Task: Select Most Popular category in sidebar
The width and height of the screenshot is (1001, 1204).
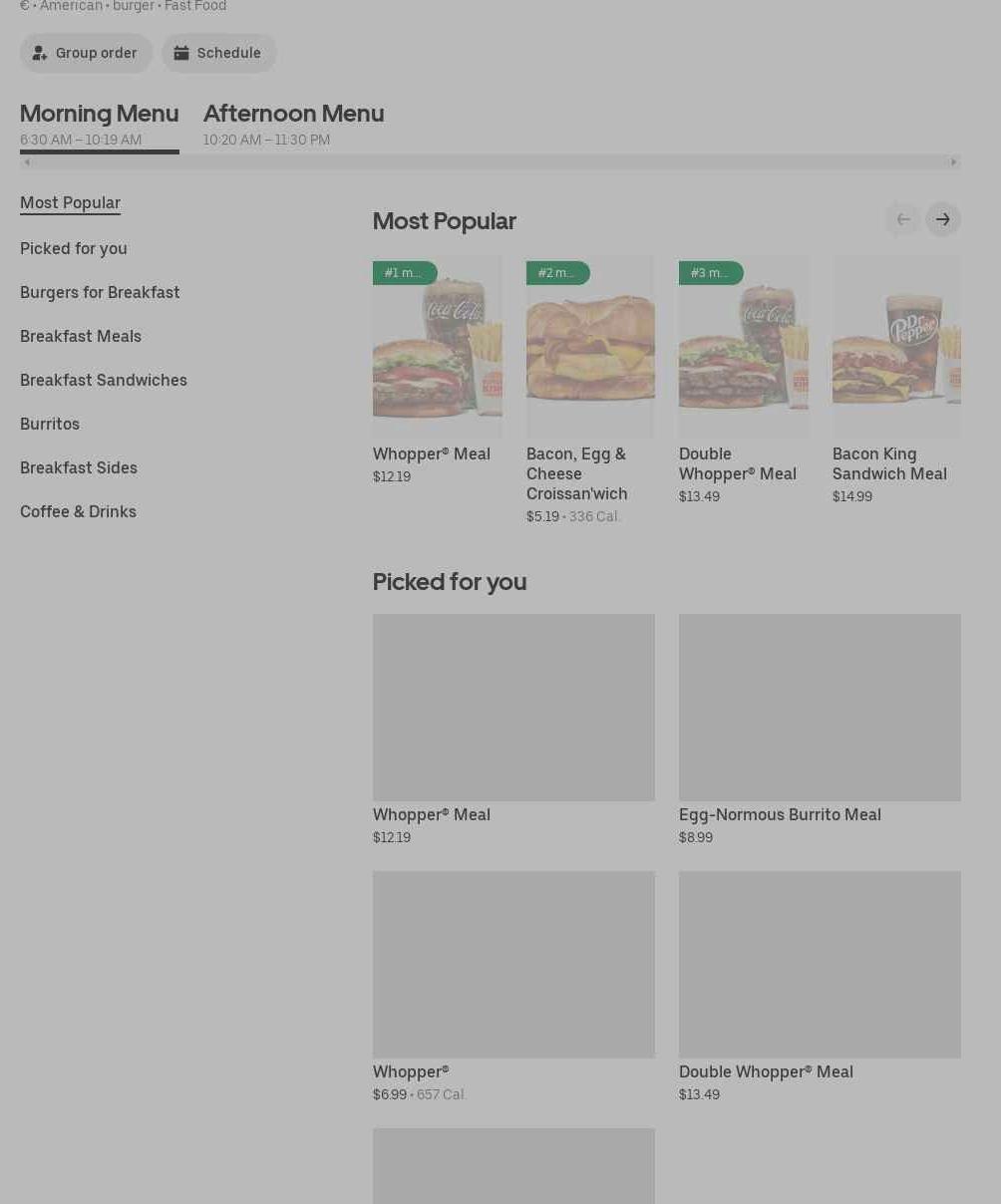Action: click(x=70, y=202)
